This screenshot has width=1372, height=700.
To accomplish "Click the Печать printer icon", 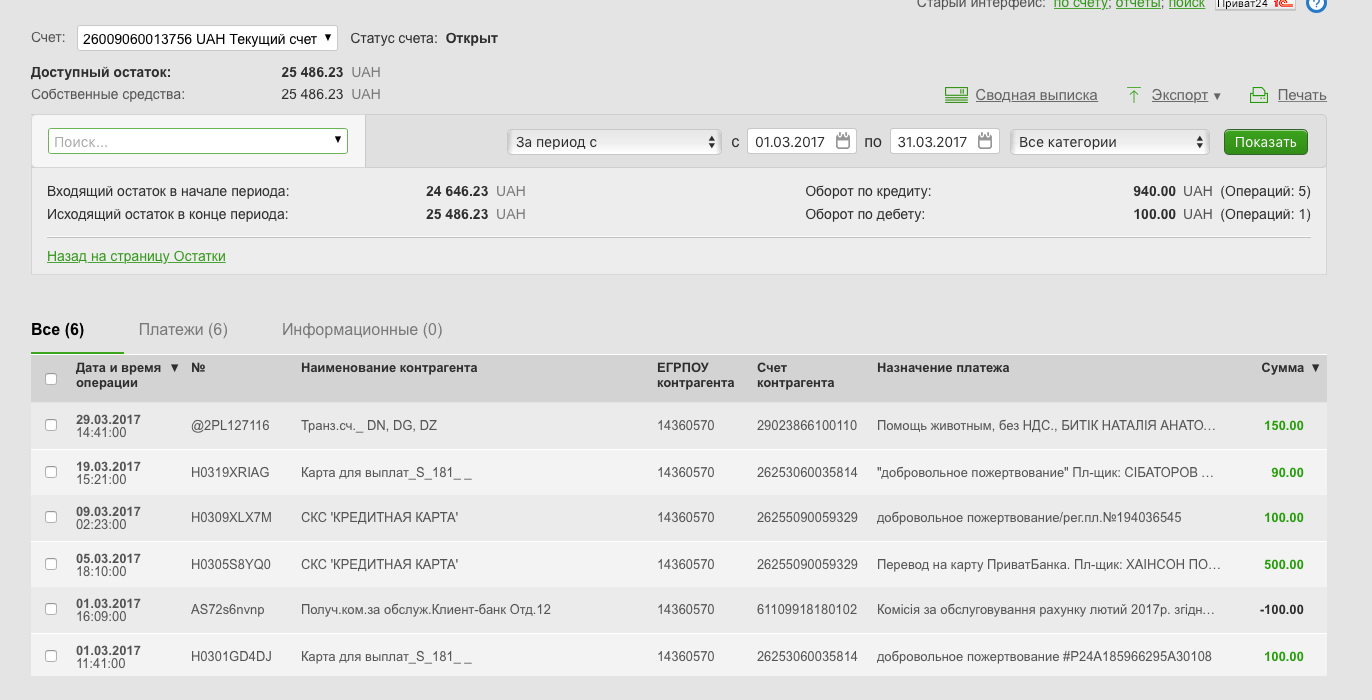I will coord(1259,95).
